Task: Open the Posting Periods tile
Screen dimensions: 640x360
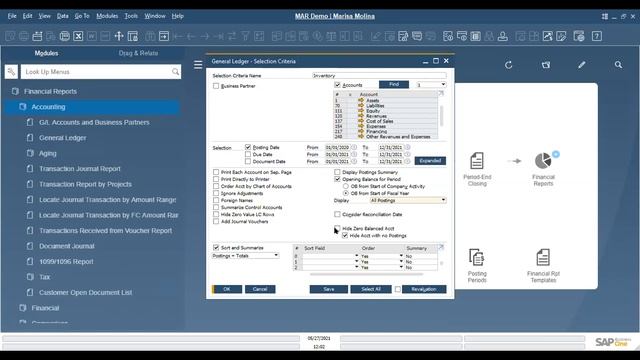Action: [477, 266]
